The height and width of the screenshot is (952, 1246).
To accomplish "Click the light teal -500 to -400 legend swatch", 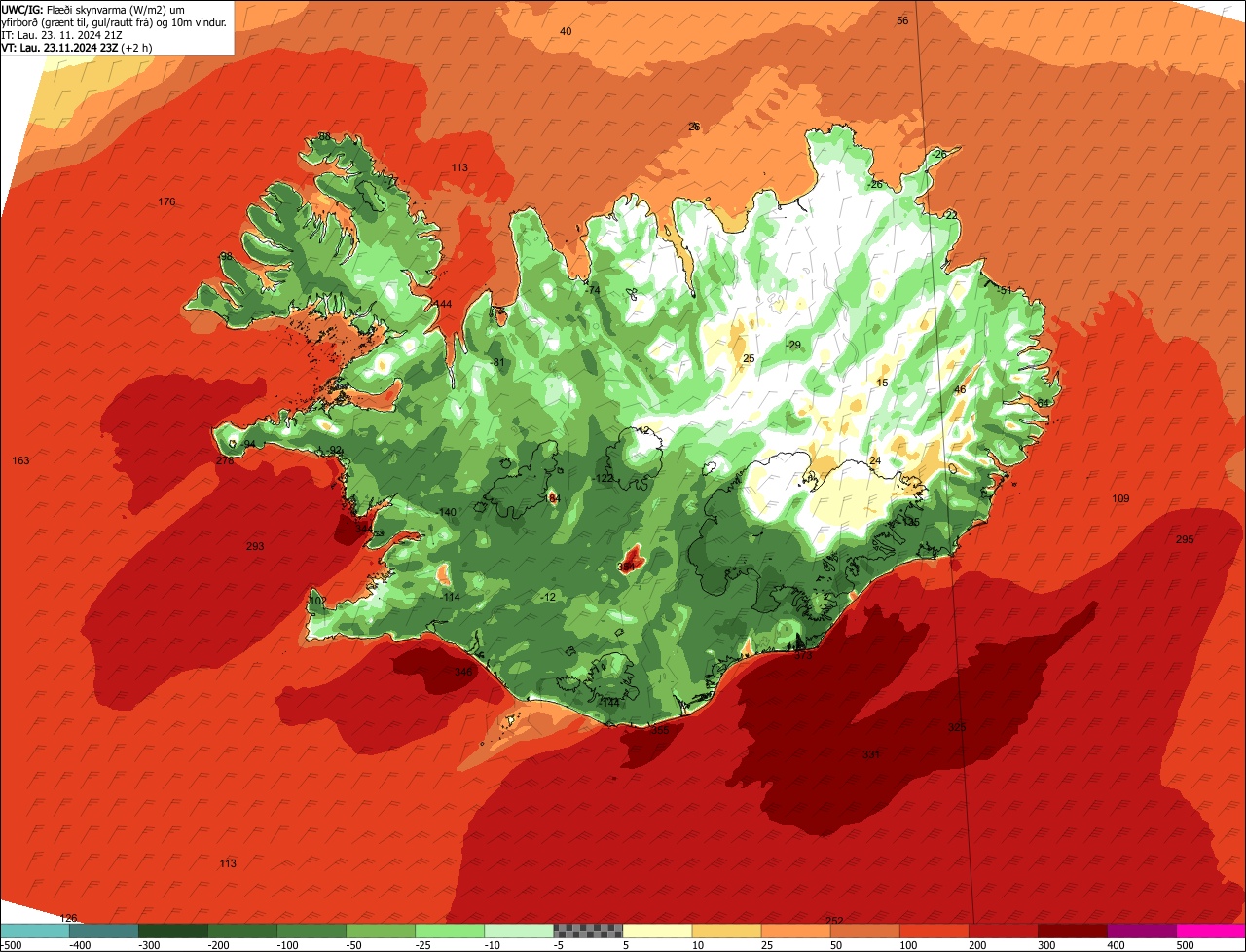I will 35,932.
